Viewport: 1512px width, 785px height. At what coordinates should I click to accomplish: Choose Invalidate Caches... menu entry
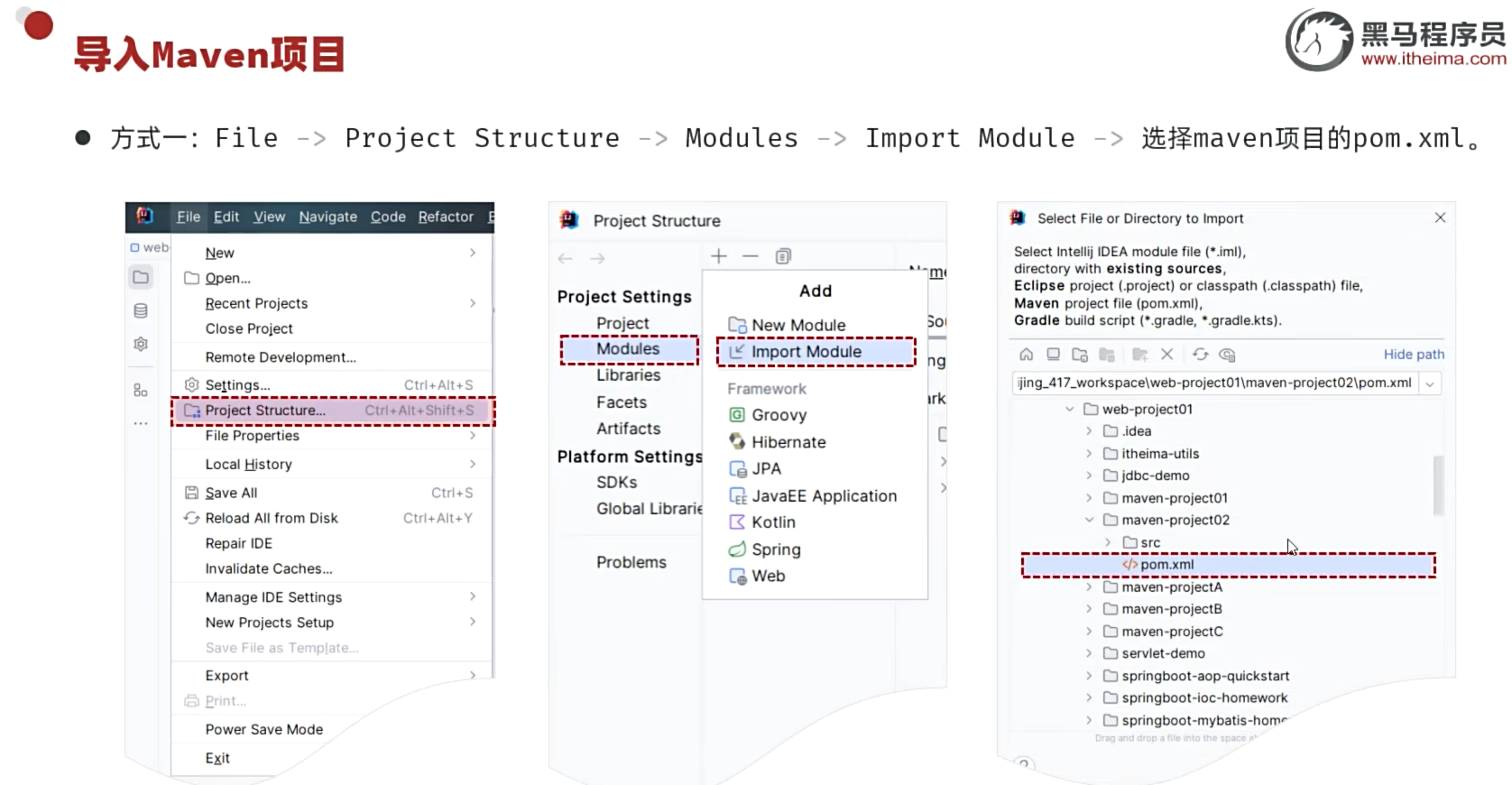332,568
